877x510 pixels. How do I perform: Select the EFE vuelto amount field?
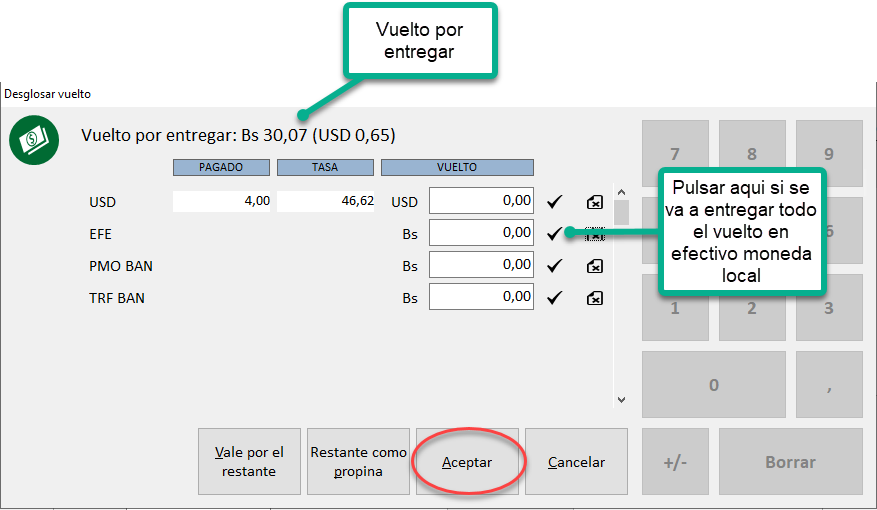[x=481, y=233]
